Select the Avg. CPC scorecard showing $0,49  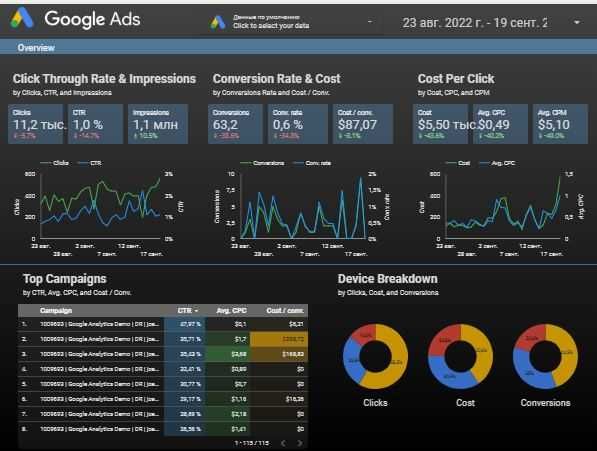point(500,124)
